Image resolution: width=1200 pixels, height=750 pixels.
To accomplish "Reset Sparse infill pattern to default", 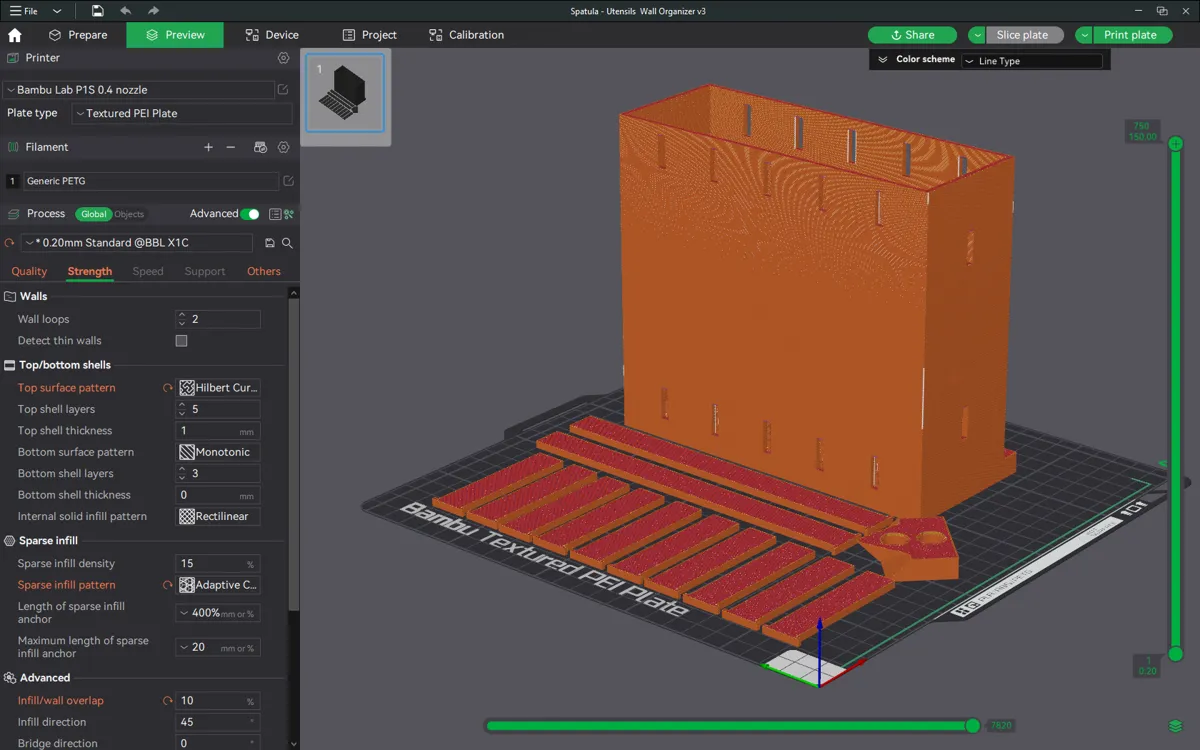I will pos(168,585).
